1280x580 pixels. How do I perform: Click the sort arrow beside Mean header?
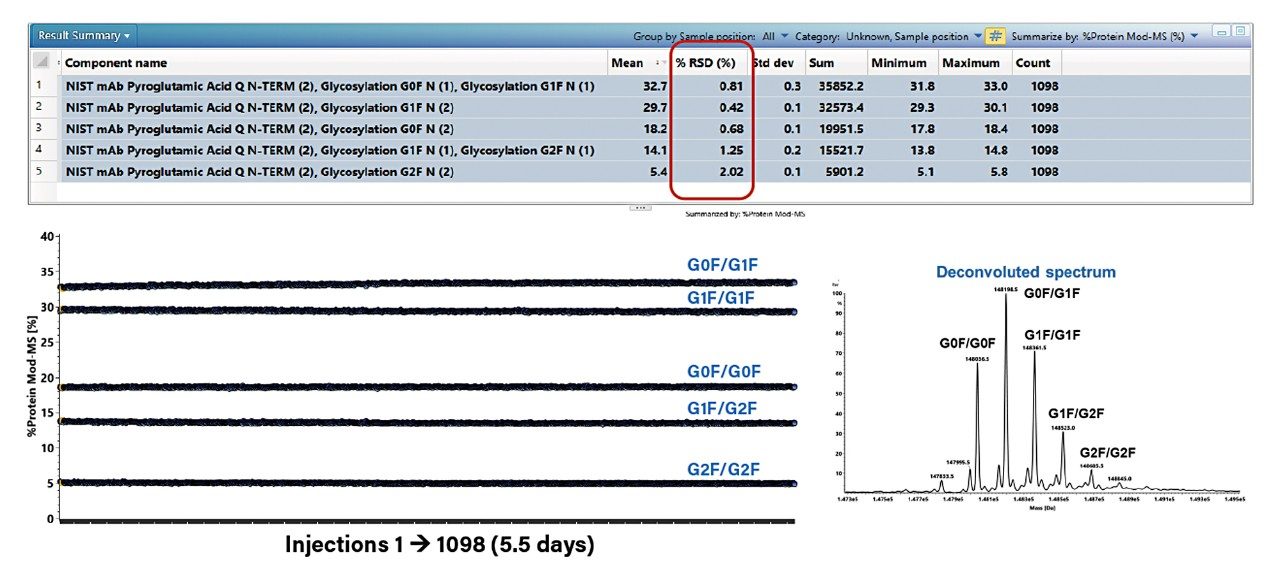click(661, 62)
